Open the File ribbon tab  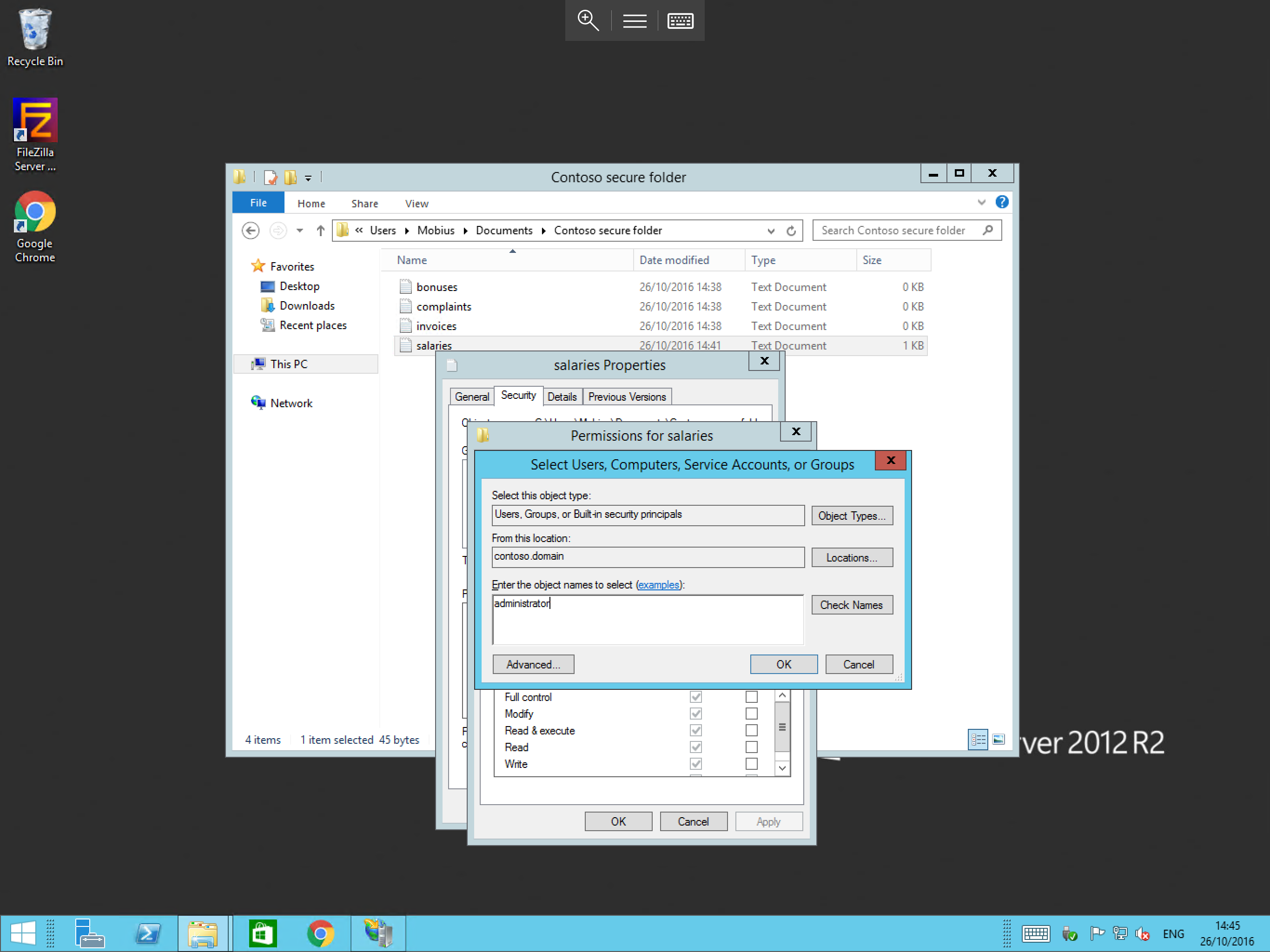point(258,203)
